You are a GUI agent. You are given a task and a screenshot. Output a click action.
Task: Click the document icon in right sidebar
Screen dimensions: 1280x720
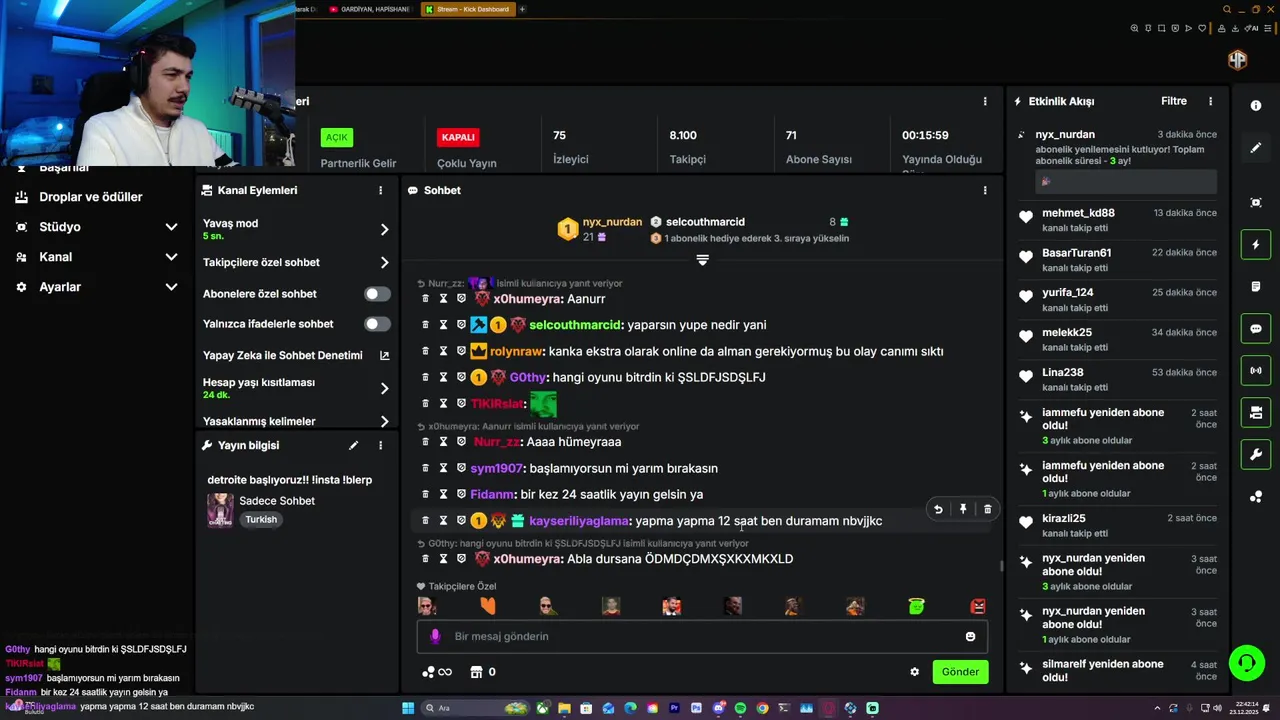tap(1256, 287)
